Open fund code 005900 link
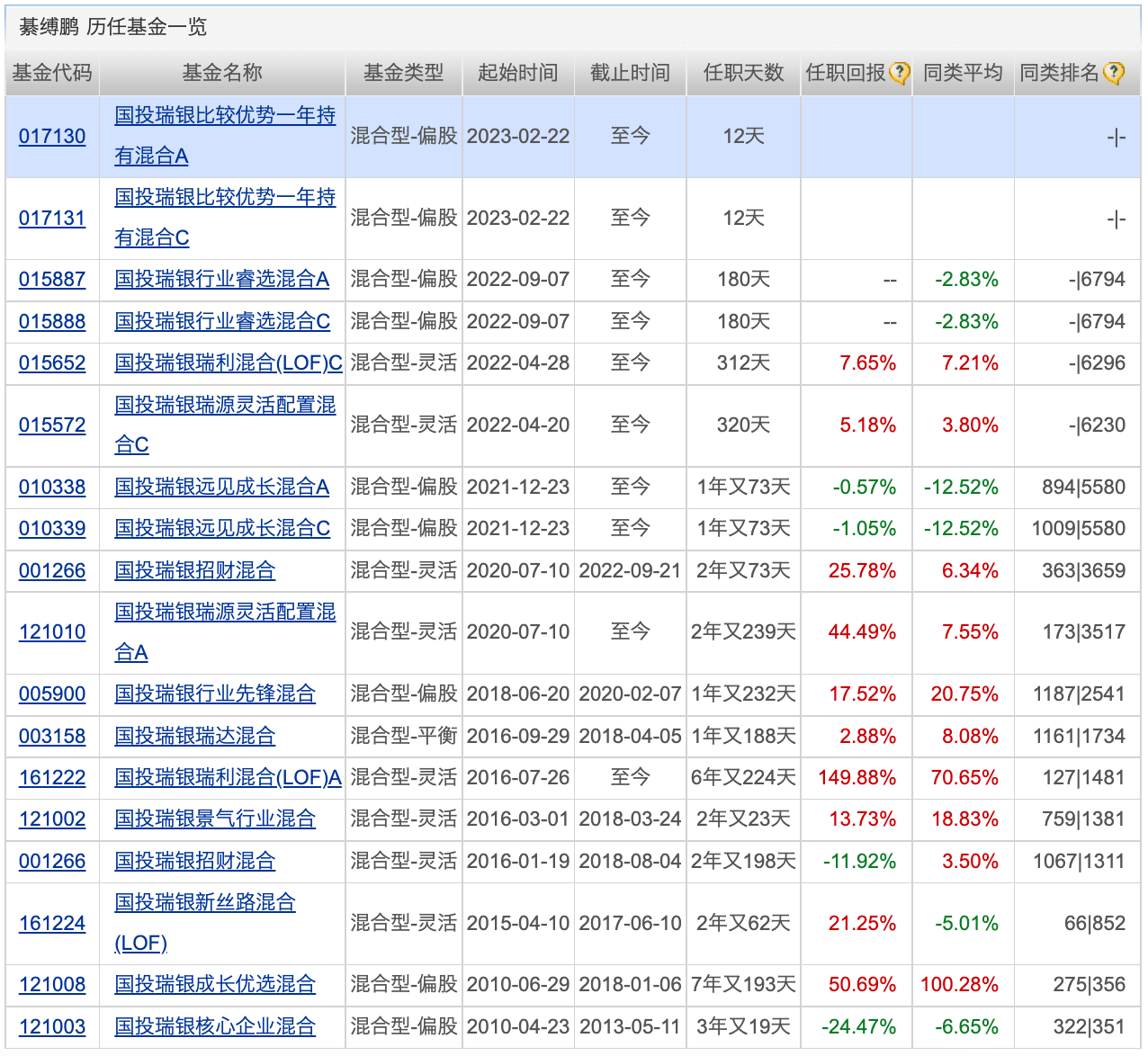 [52, 694]
